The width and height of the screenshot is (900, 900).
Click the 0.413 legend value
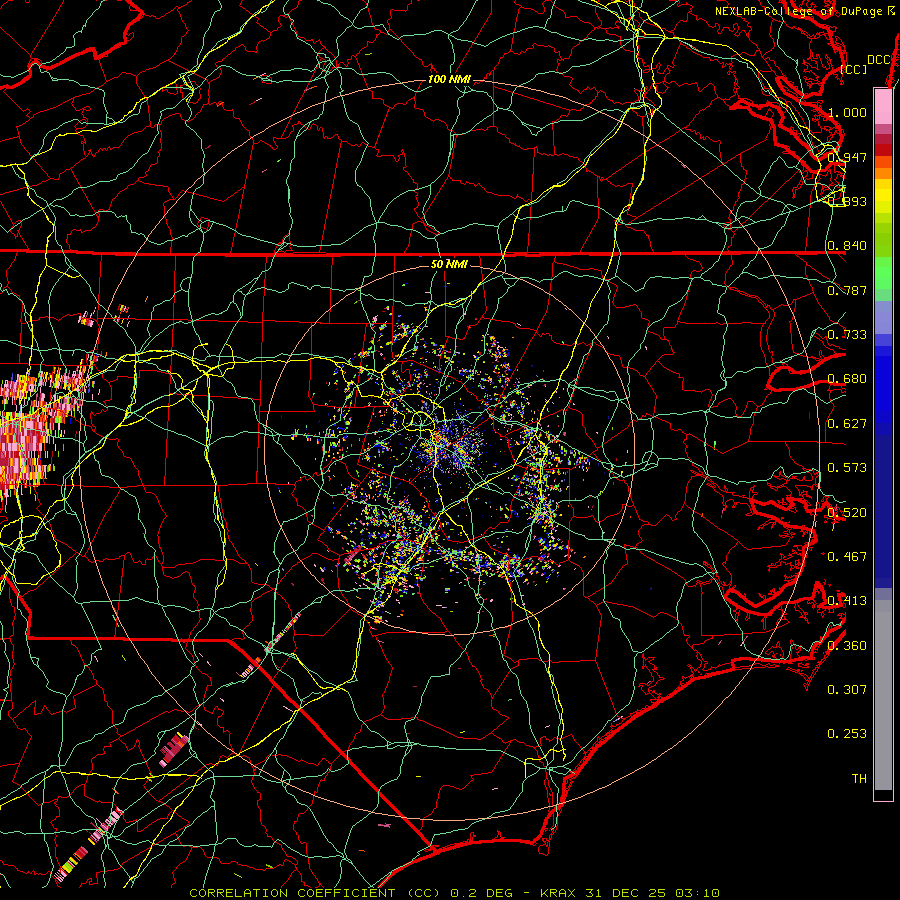(847, 601)
